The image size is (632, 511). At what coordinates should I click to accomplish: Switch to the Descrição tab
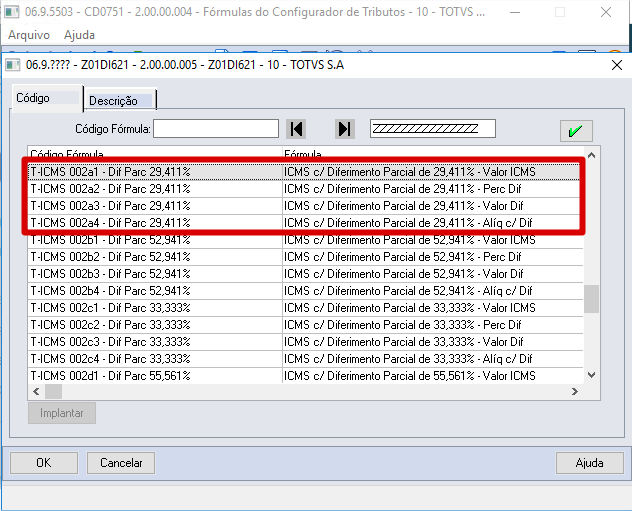coord(120,100)
